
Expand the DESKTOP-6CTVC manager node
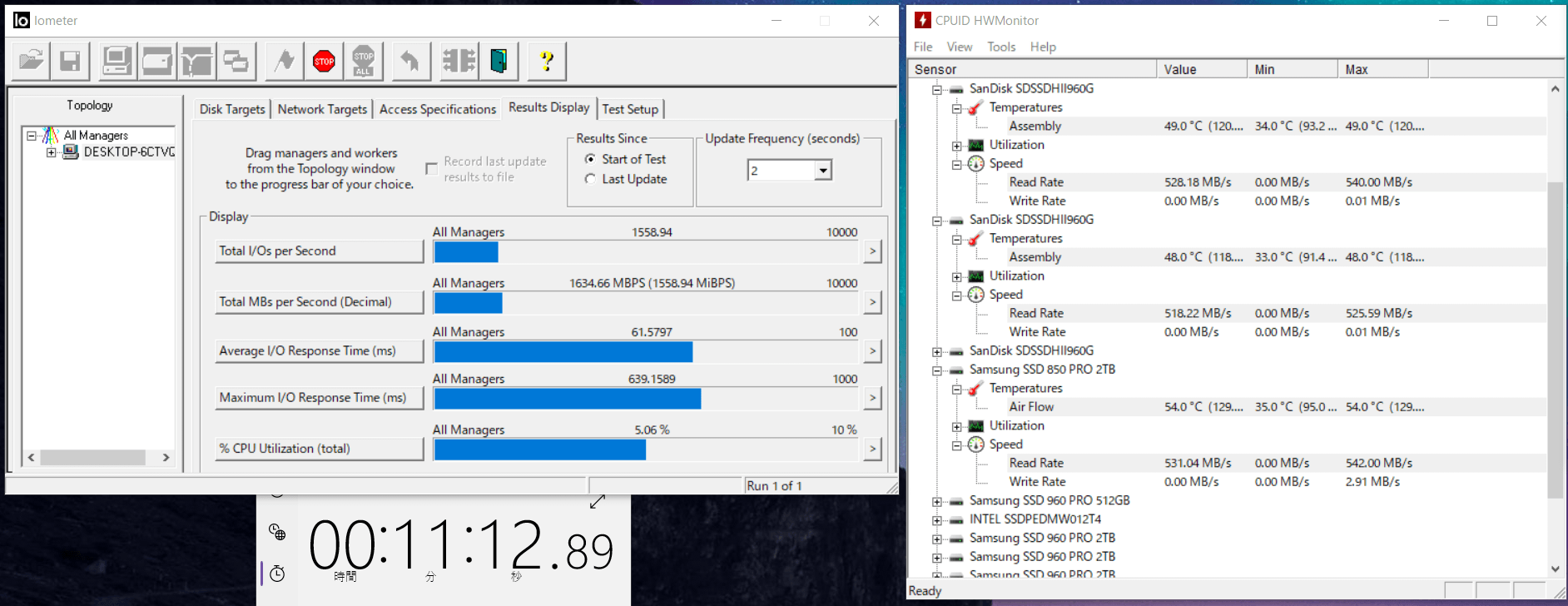pyautogui.click(x=52, y=152)
